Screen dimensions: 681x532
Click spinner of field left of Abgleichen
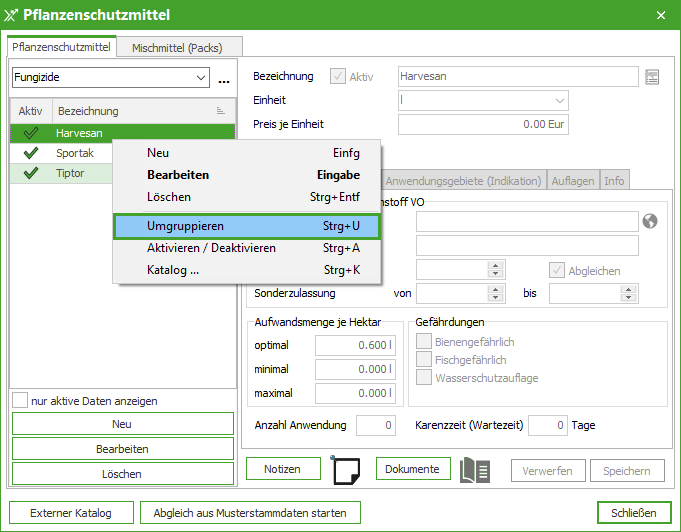496,270
